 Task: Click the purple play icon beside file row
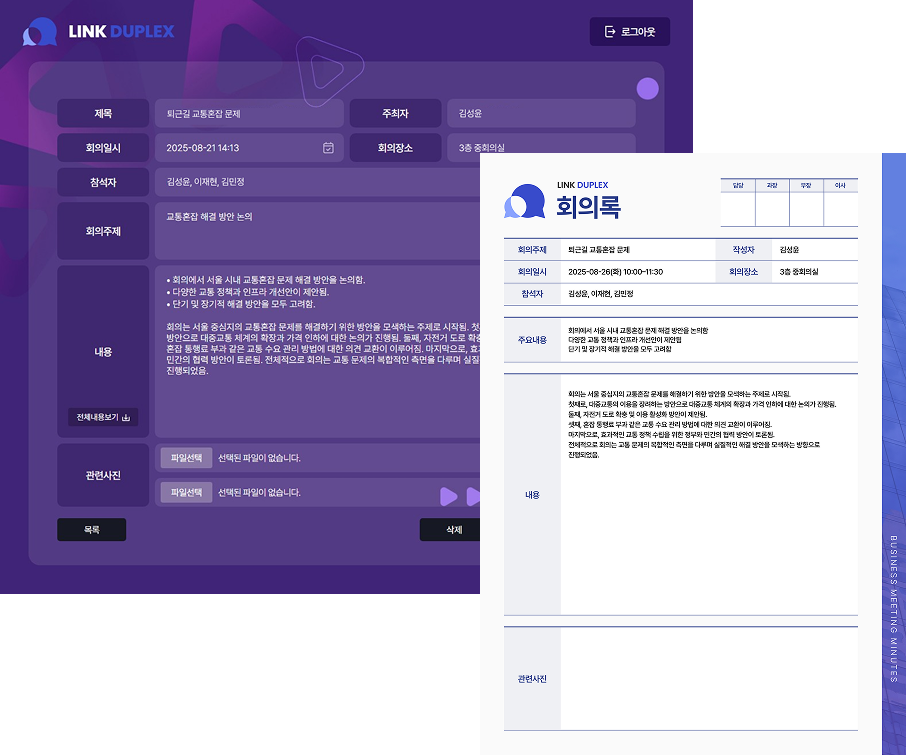tap(449, 496)
